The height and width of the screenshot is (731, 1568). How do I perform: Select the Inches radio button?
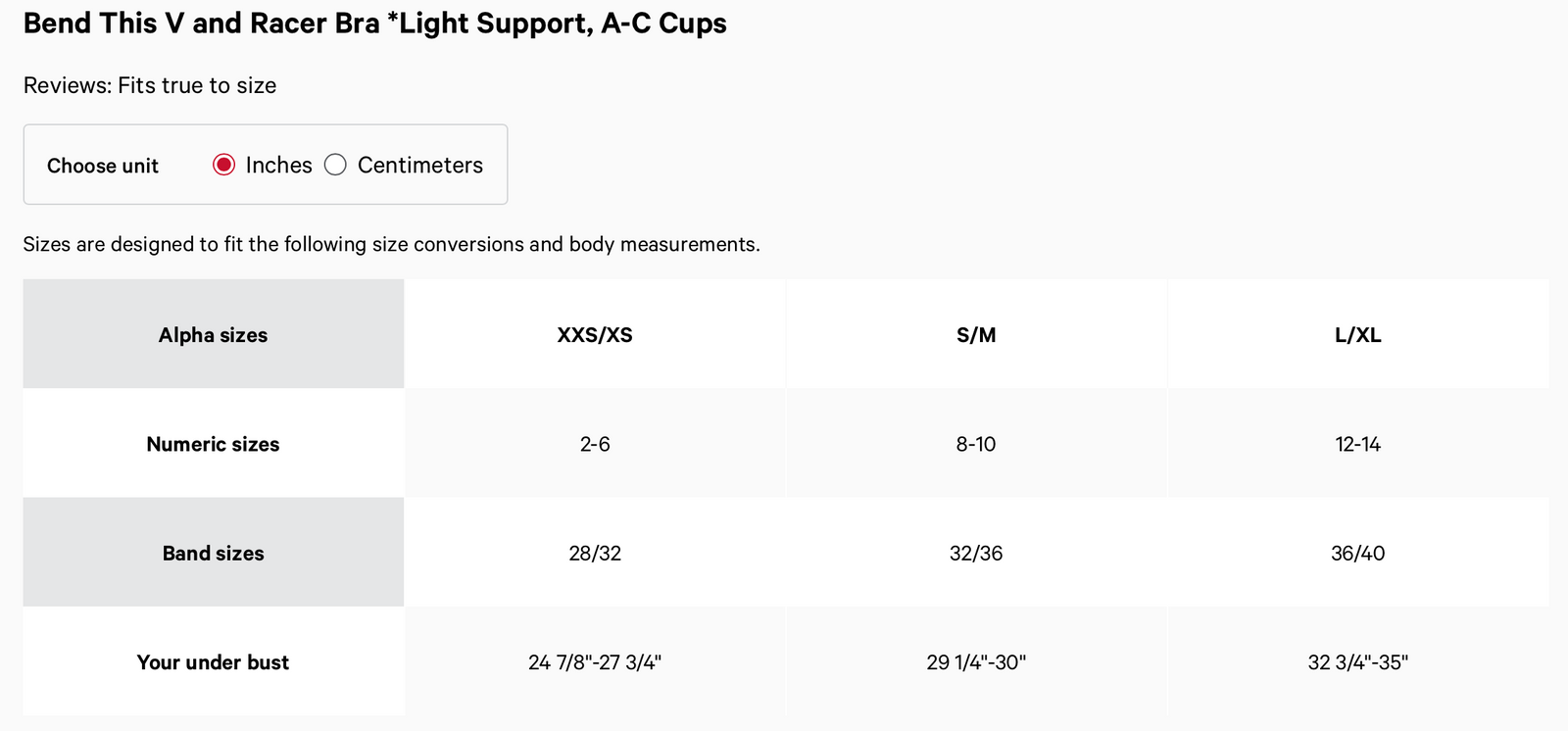click(224, 165)
